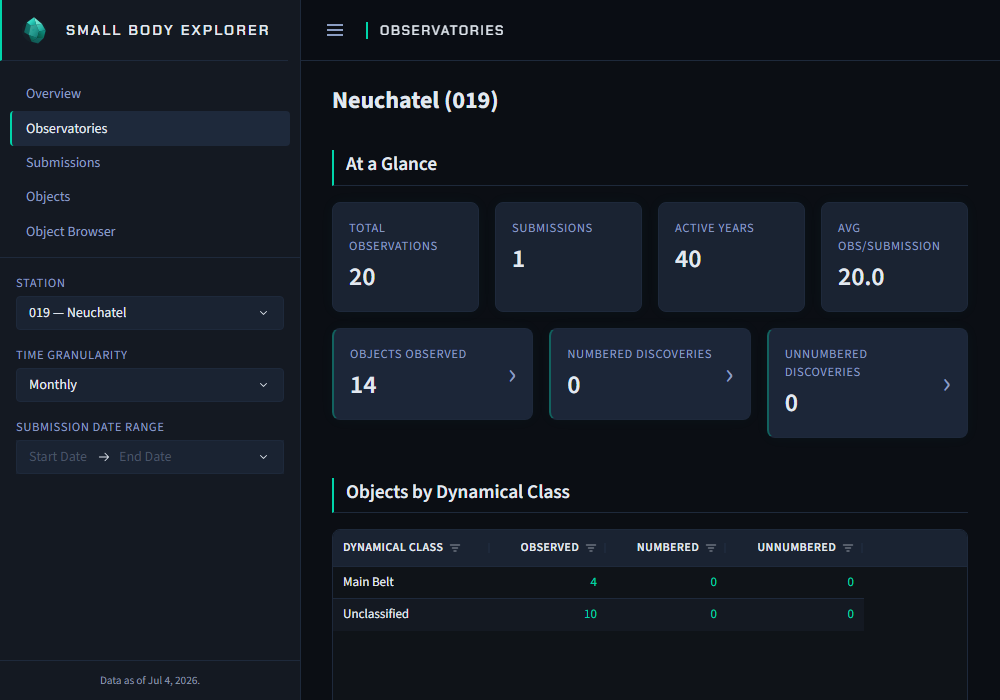Image resolution: width=1000 pixels, height=700 pixels.
Task: Expand the Submission Date Range picker chevron
Action: pyautogui.click(x=263, y=457)
